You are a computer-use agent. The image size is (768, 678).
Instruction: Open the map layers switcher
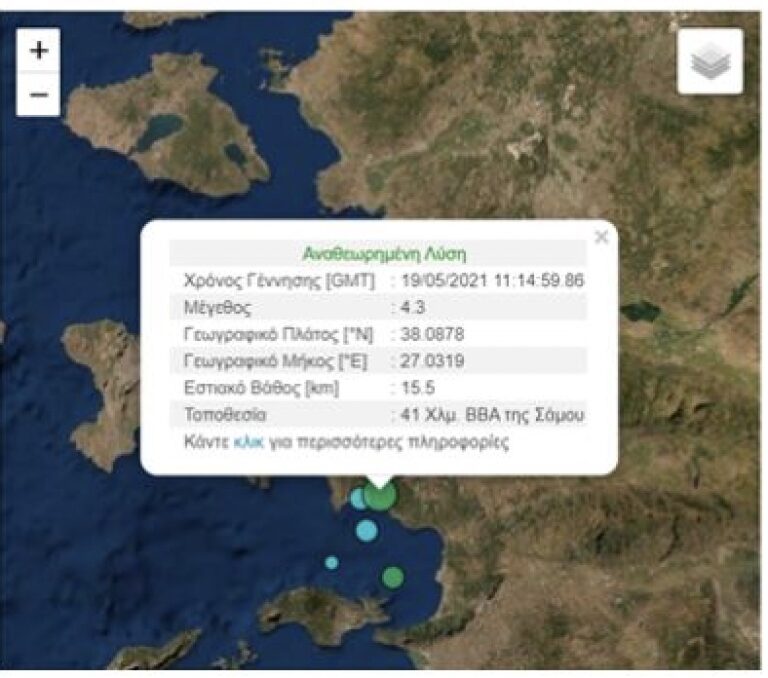[710, 61]
